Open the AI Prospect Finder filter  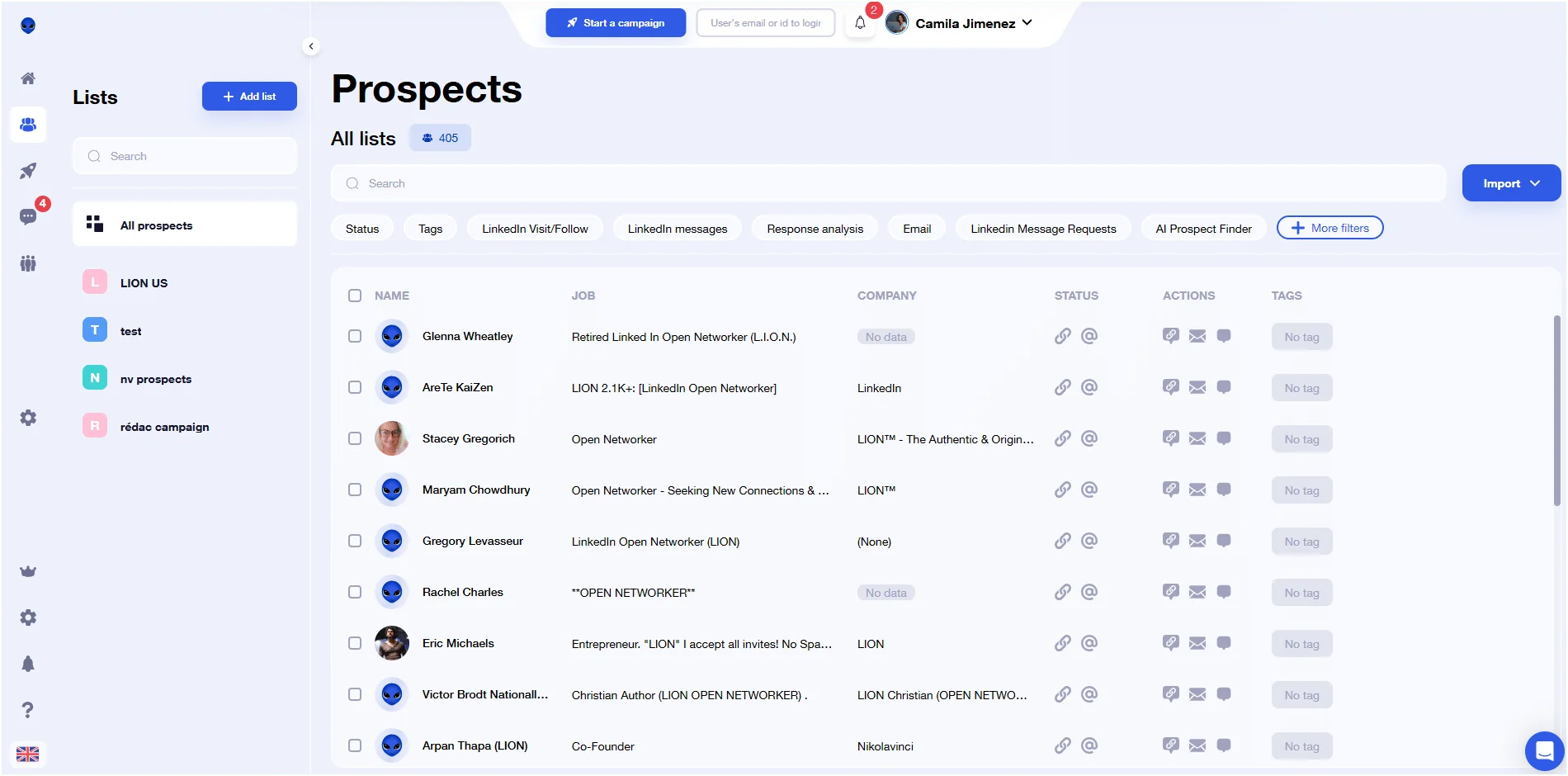point(1203,229)
